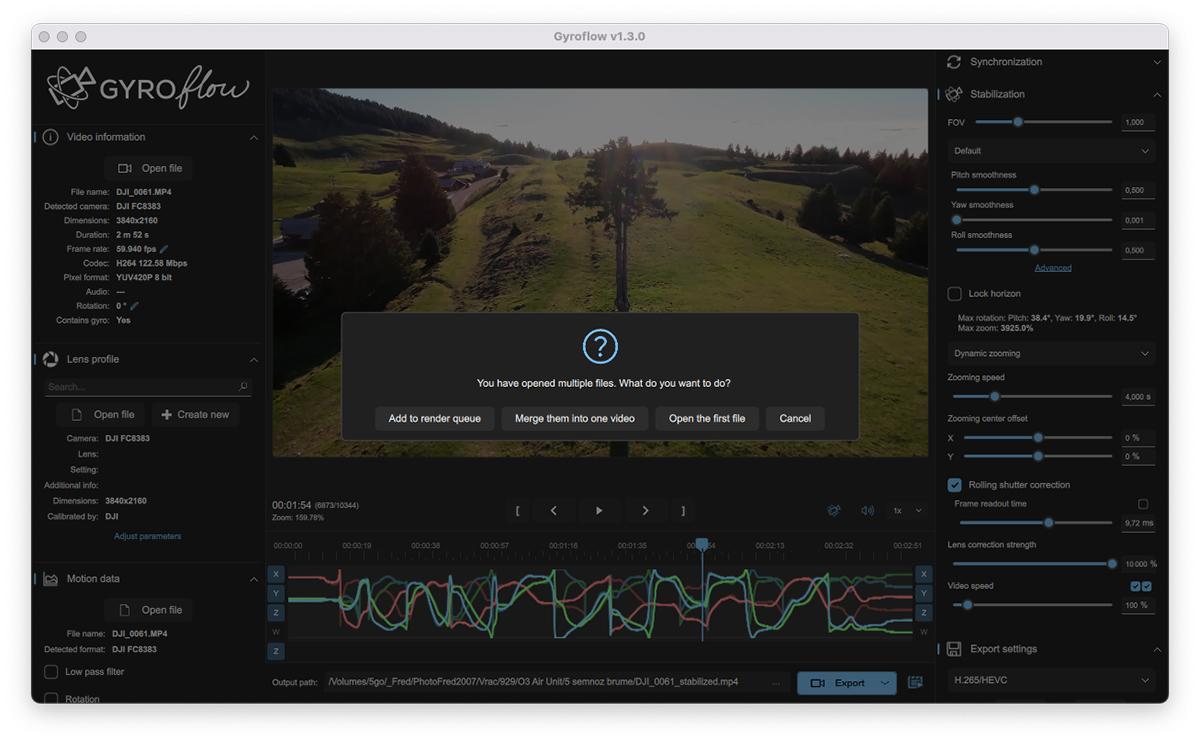1200x742 pixels.
Task: Click the Video information section icon
Action: (x=50, y=137)
